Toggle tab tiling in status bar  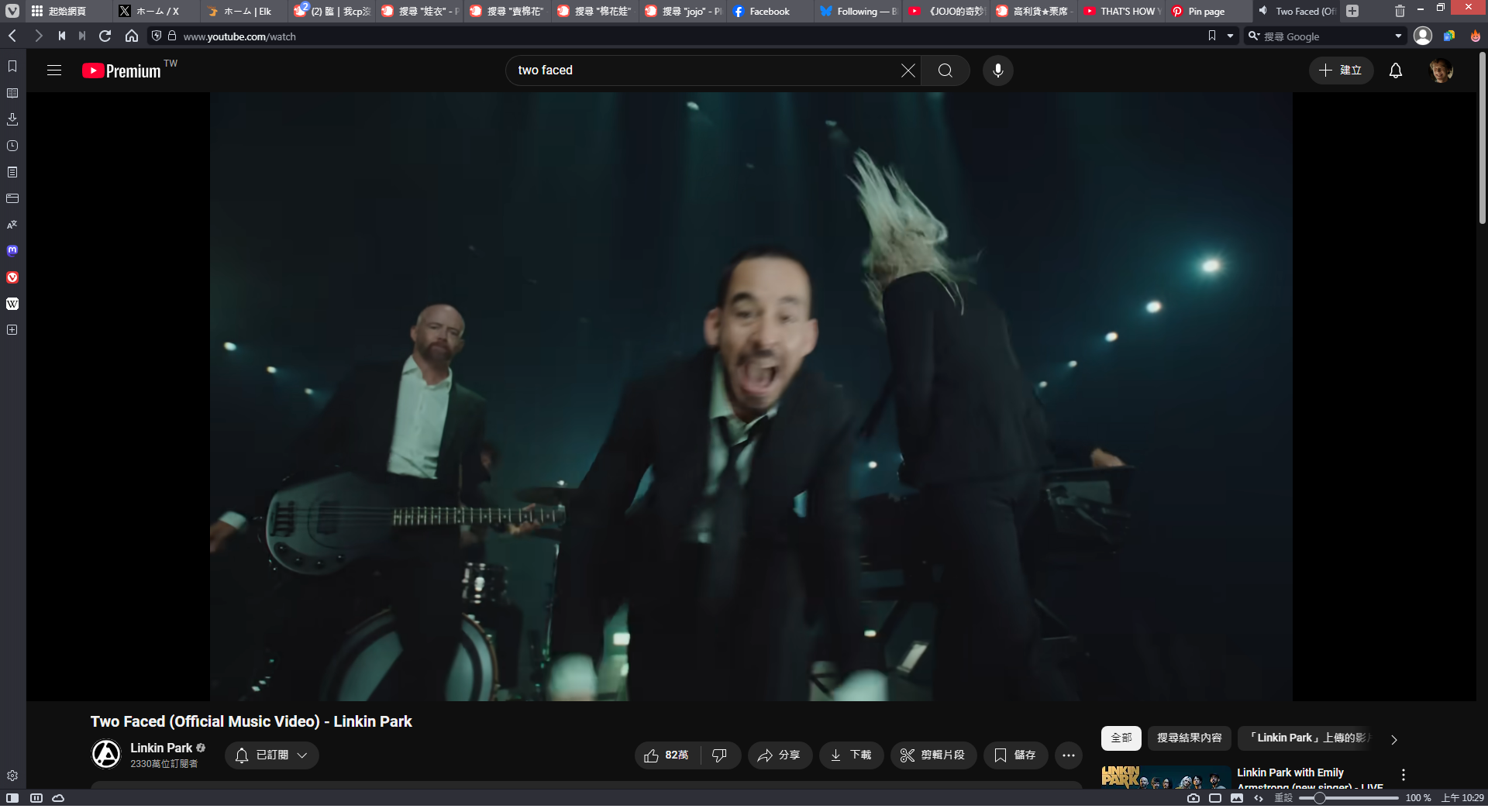36,798
